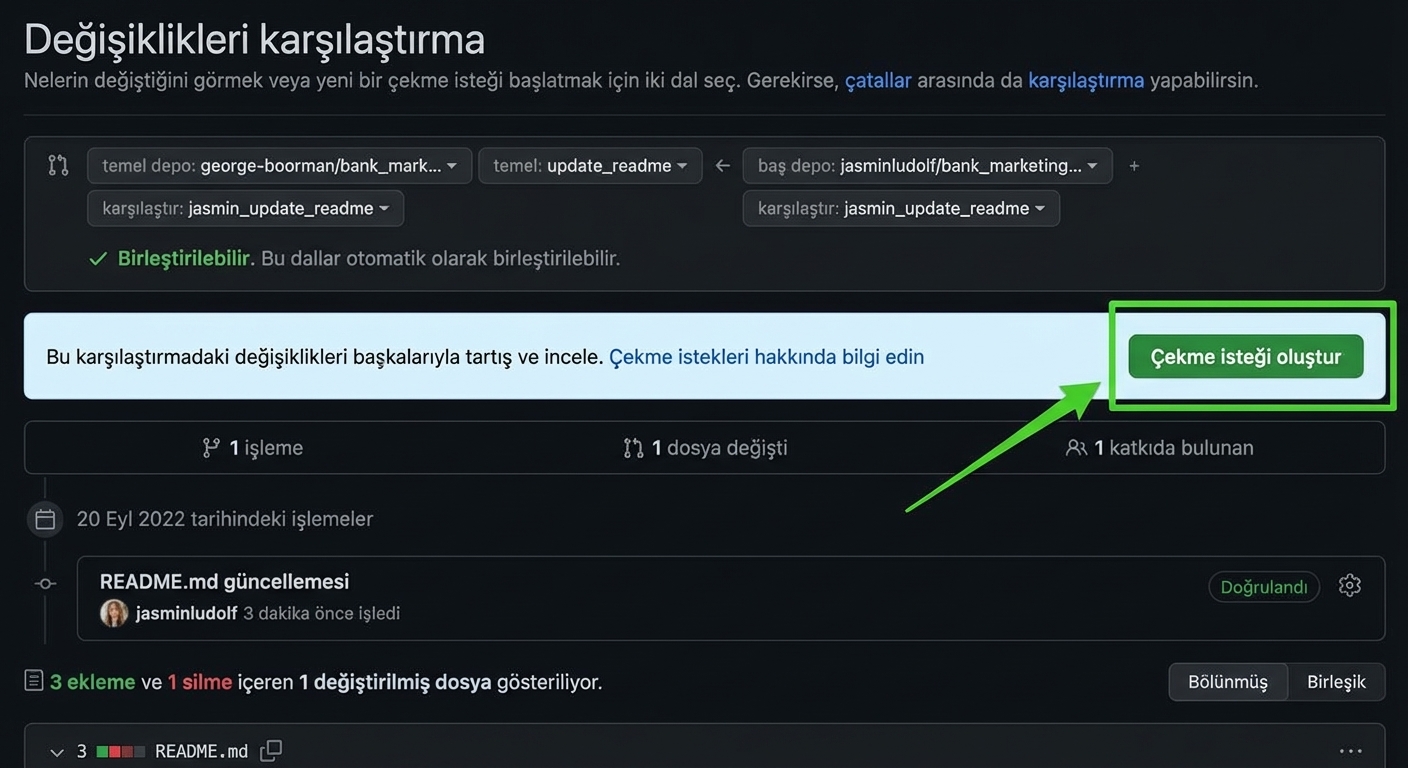Click the copy icon next to README.md

click(x=269, y=749)
